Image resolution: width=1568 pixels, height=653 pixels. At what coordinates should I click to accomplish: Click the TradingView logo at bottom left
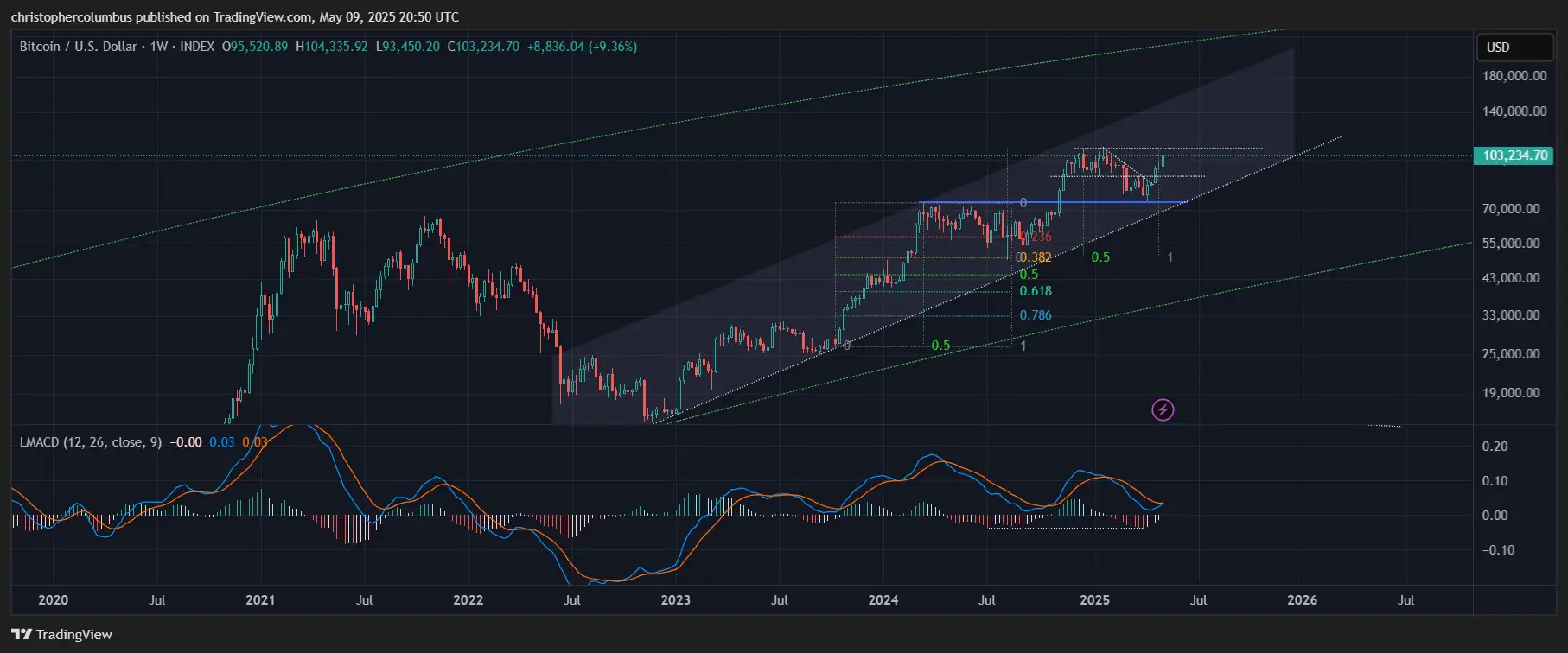click(62, 634)
